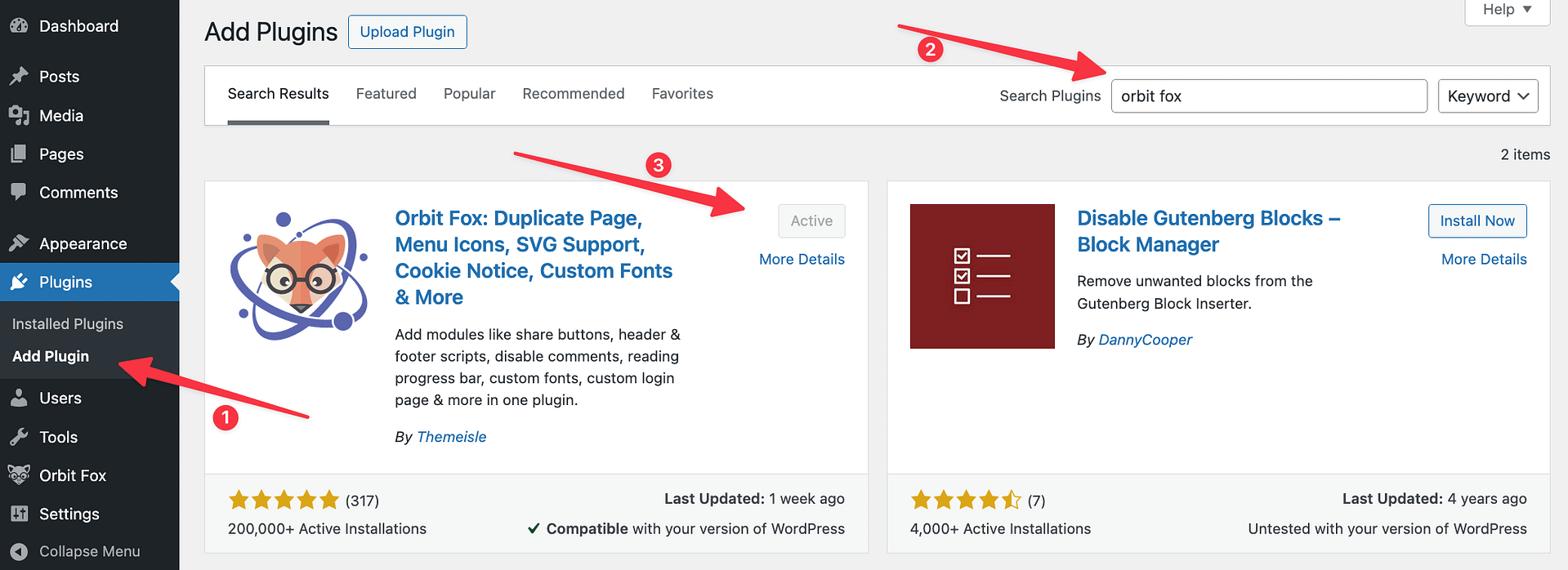Click the Posts pushpin icon

(19, 76)
